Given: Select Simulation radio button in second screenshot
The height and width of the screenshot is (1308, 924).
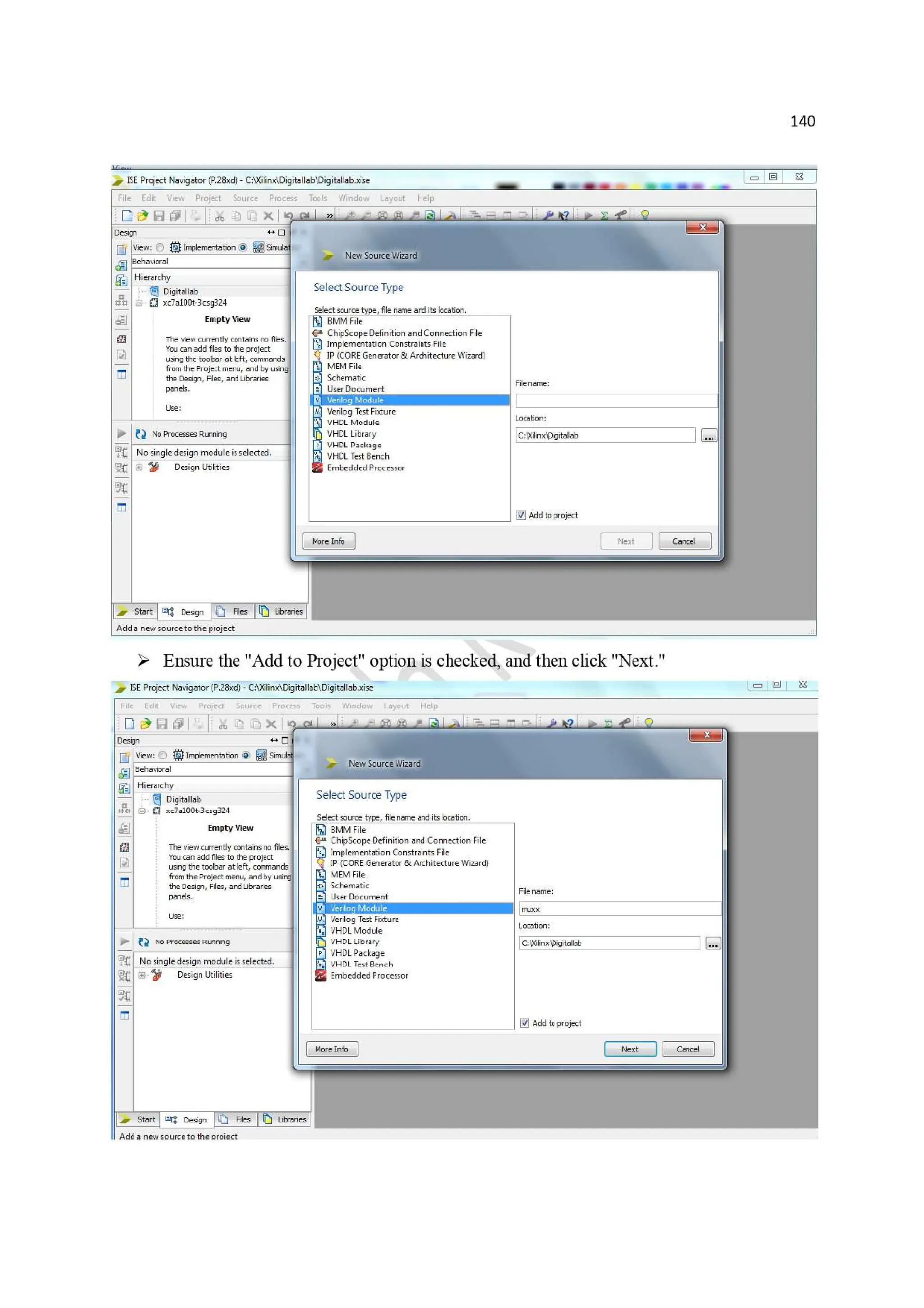Looking at the screenshot, I should click(x=246, y=756).
